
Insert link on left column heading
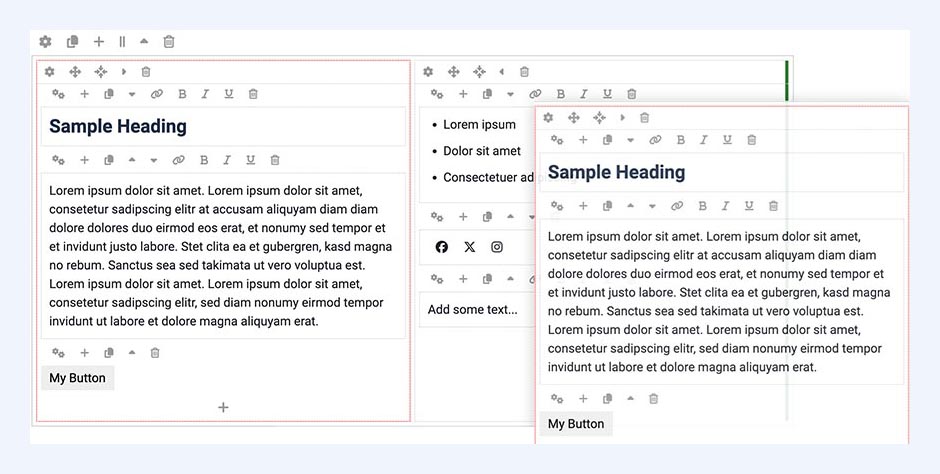[156, 94]
